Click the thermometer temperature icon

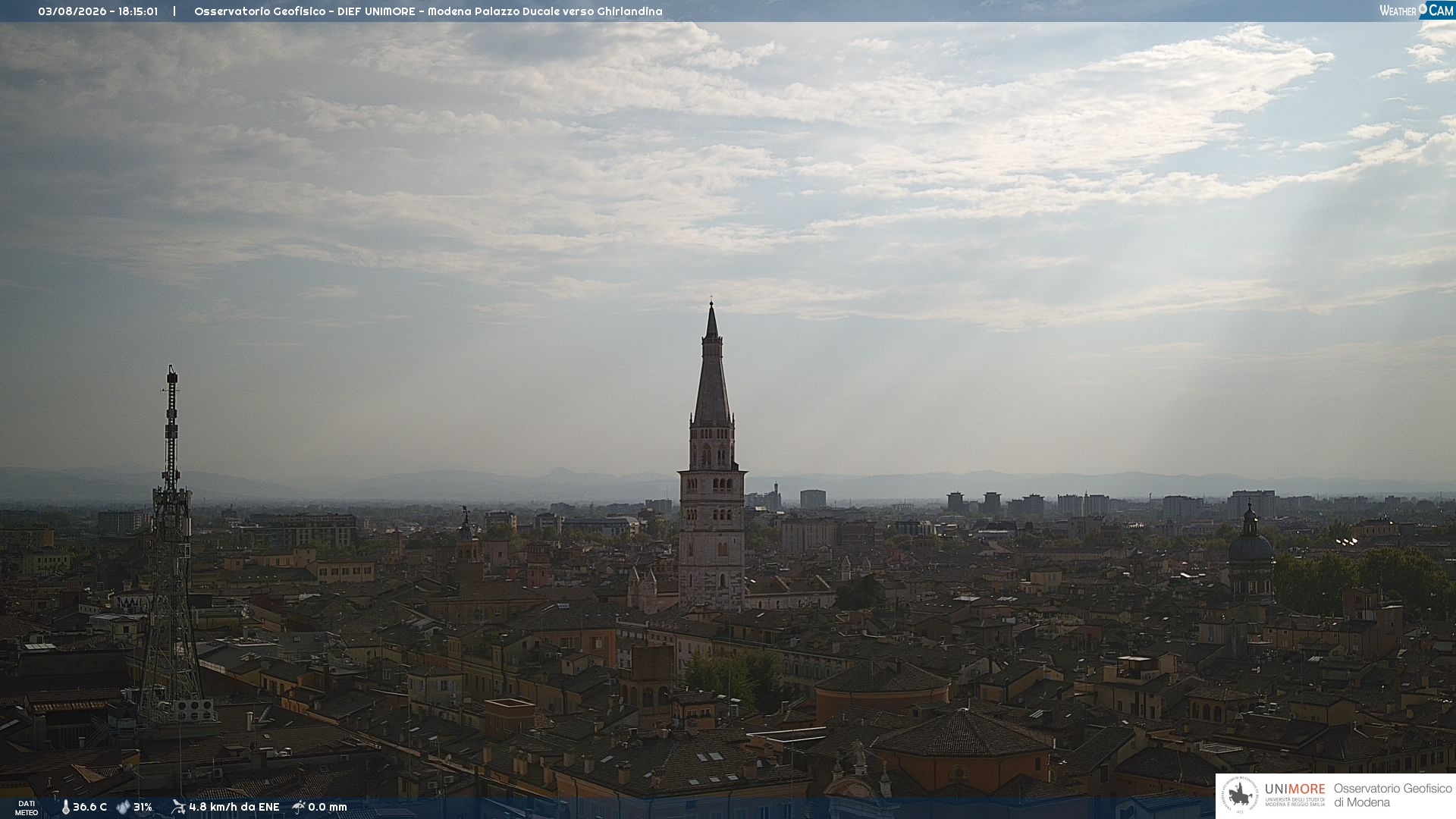(65, 808)
